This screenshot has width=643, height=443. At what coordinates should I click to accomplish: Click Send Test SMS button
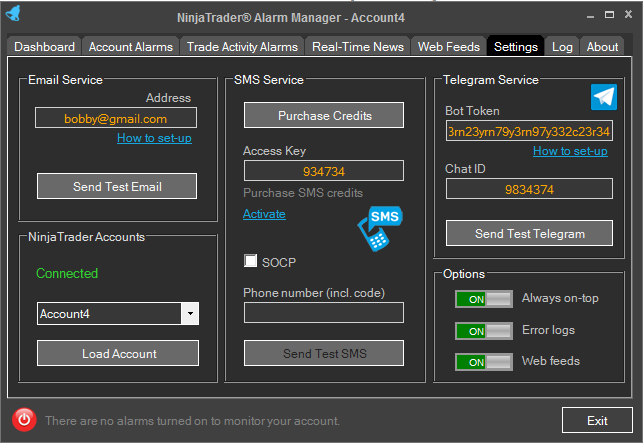(x=324, y=353)
